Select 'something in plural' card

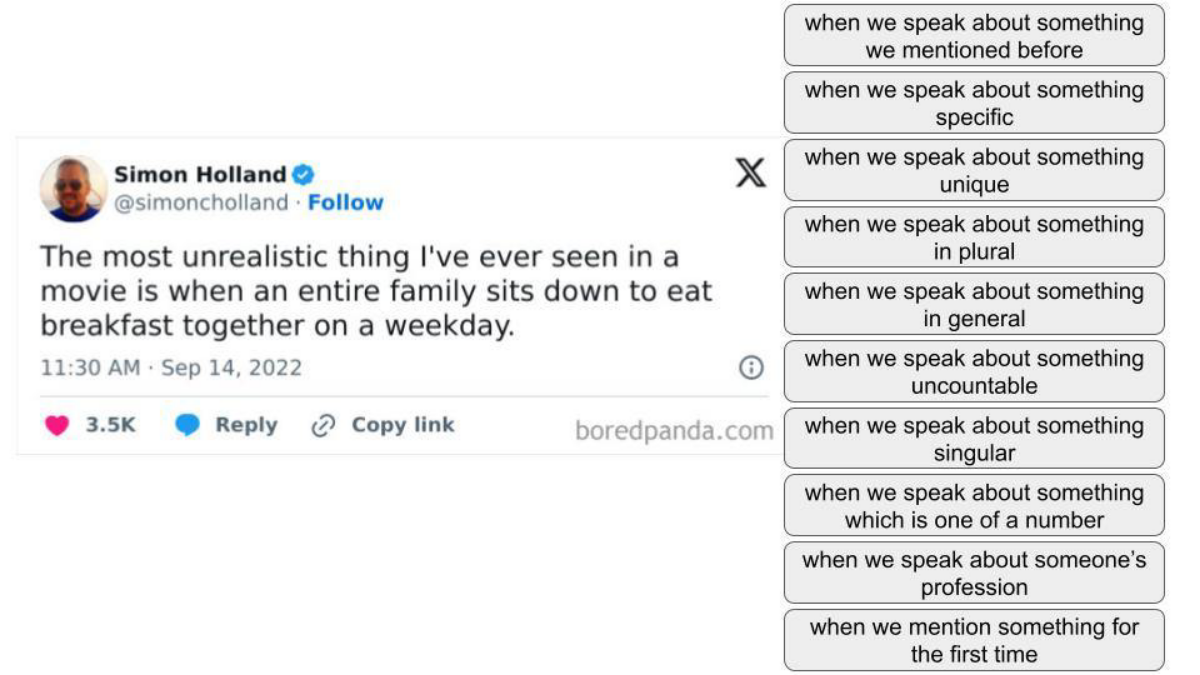click(x=974, y=237)
